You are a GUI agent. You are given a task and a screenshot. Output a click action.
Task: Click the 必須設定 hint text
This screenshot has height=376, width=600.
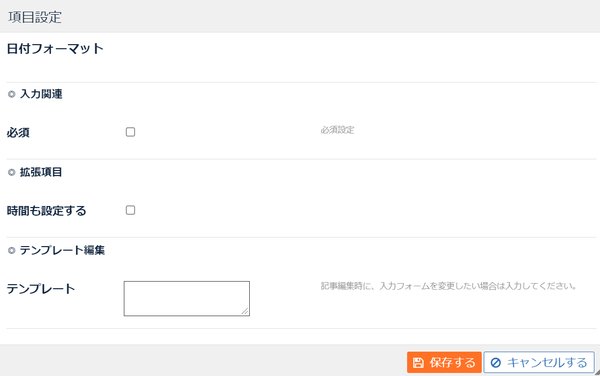(x=338, y=130)
